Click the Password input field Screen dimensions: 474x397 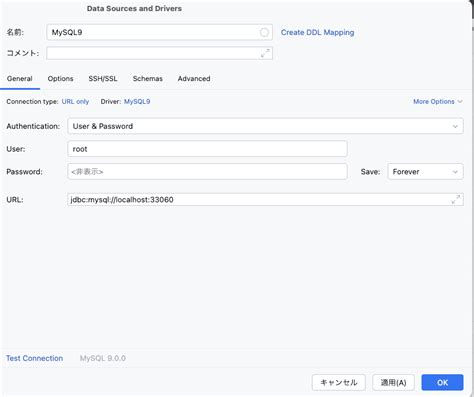[x=207, y=172]
